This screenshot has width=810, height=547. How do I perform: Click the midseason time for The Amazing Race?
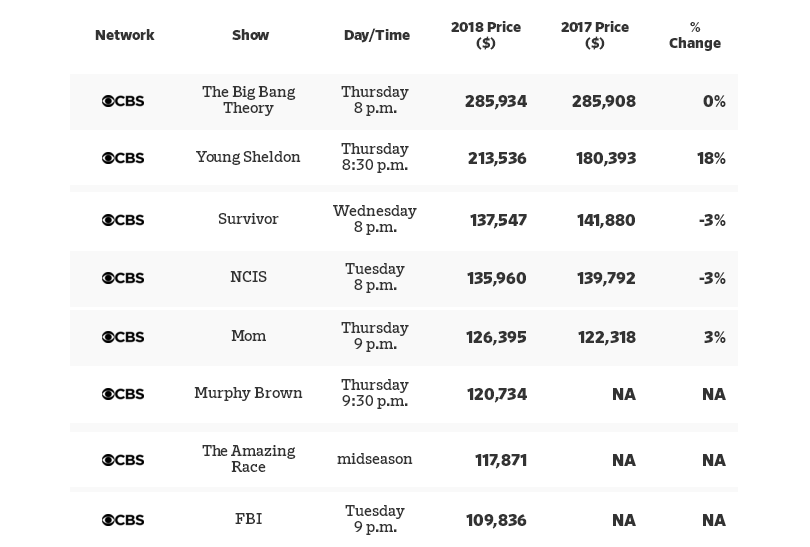click(375, 460)
